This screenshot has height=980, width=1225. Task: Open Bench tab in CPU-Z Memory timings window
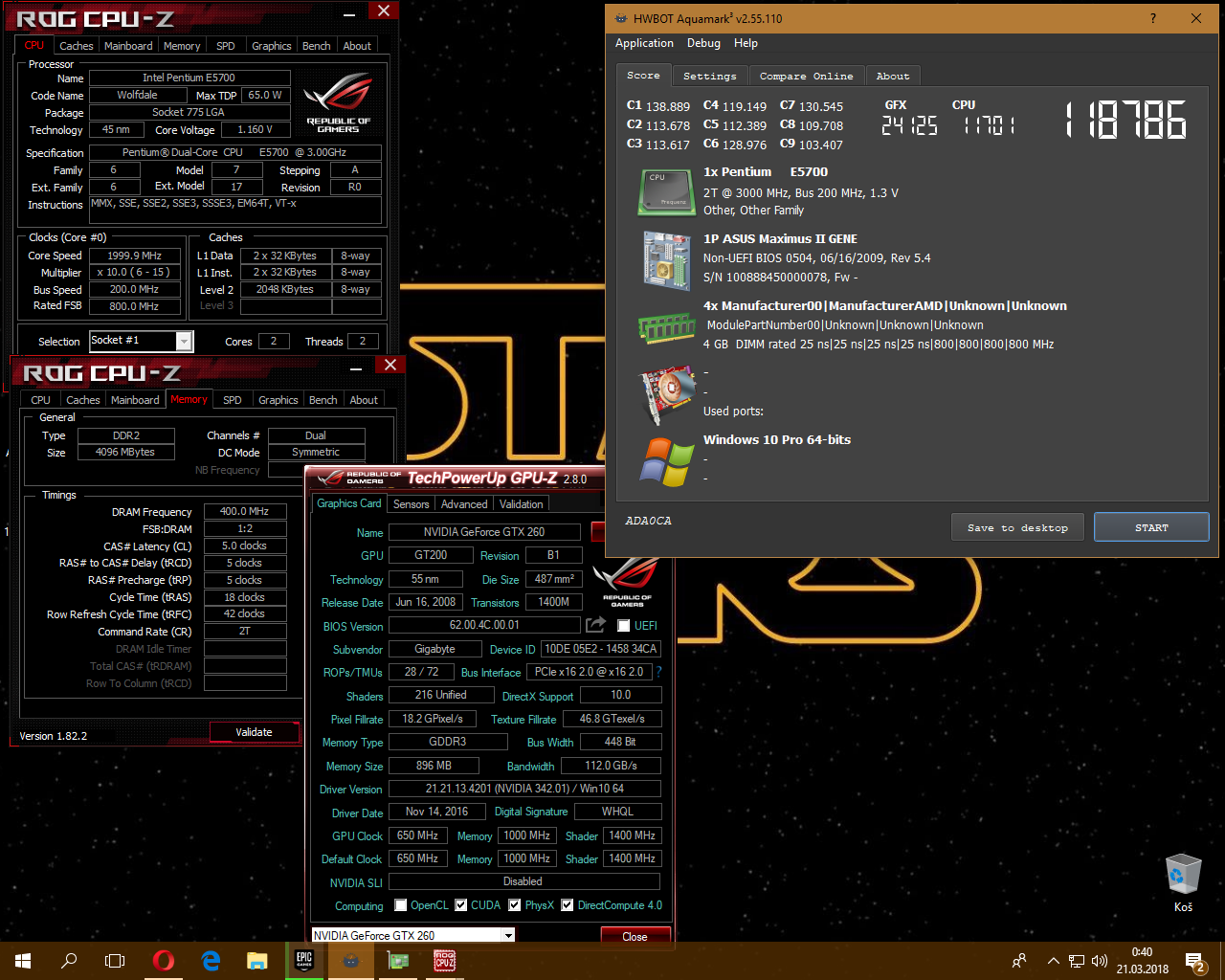pos(323,400)
